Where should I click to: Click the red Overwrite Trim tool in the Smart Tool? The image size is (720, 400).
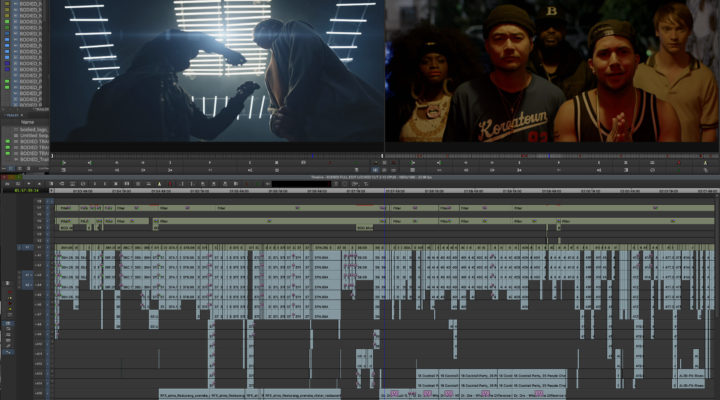click(10, 304)
